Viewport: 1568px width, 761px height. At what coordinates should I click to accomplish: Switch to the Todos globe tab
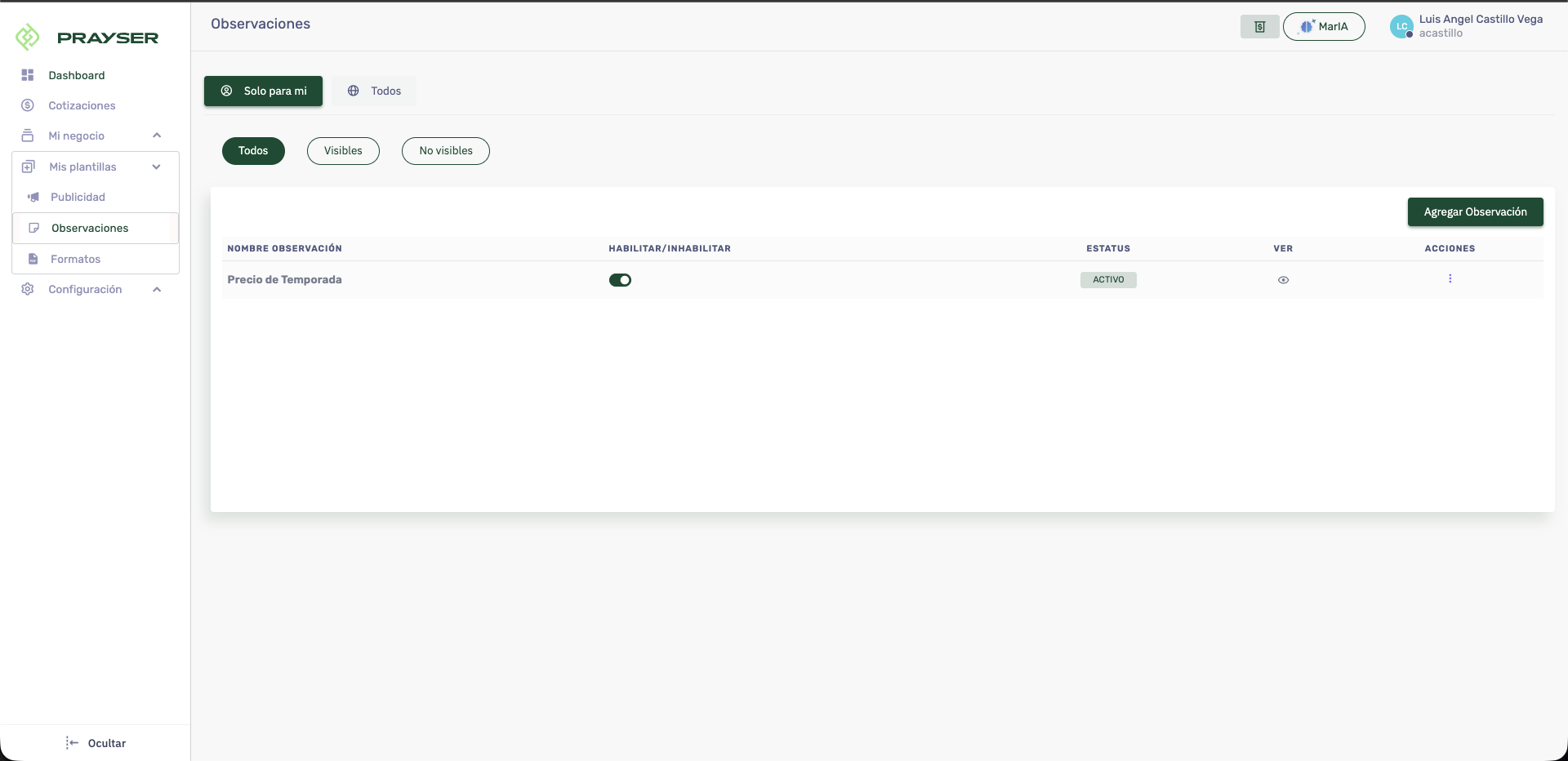[374, 91]
